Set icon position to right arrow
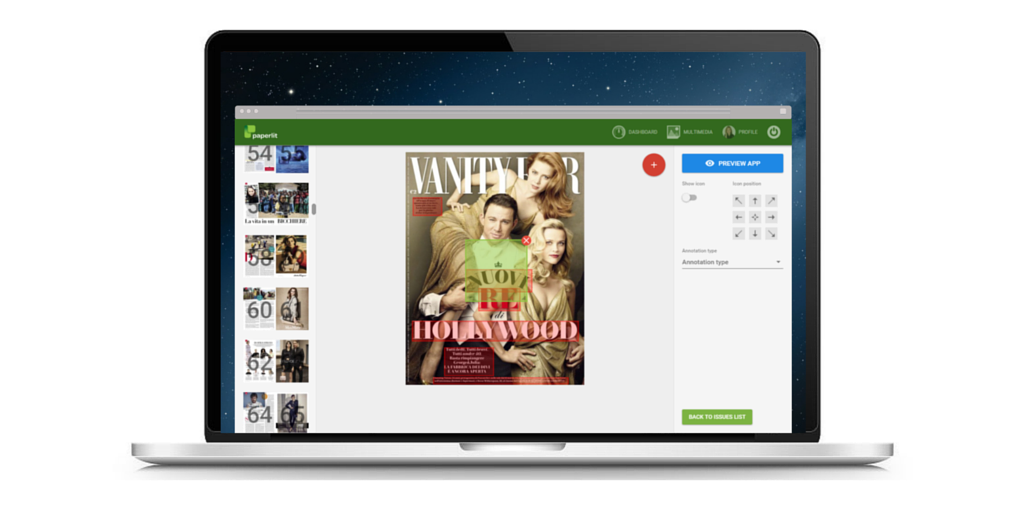This screenshot has height=512, width=1024. click(x=771, y=217)
